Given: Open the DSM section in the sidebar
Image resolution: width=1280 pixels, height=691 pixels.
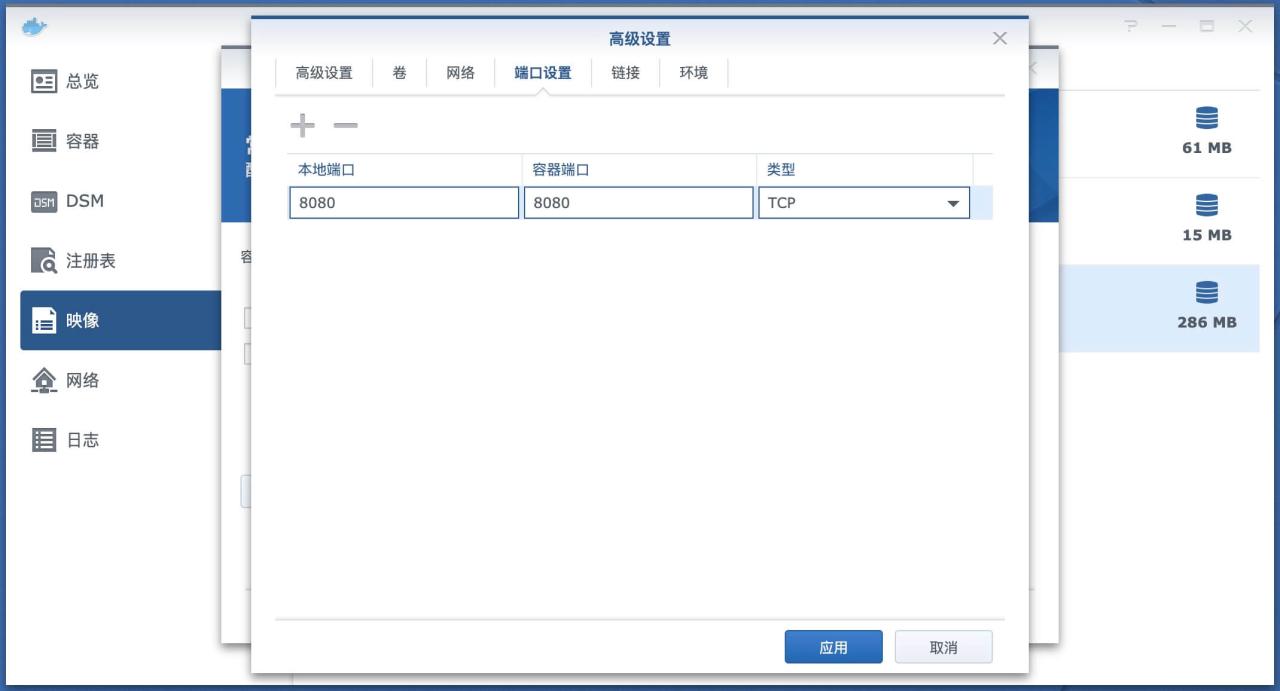Looking at the screenshot, I should tap(44, 201).
